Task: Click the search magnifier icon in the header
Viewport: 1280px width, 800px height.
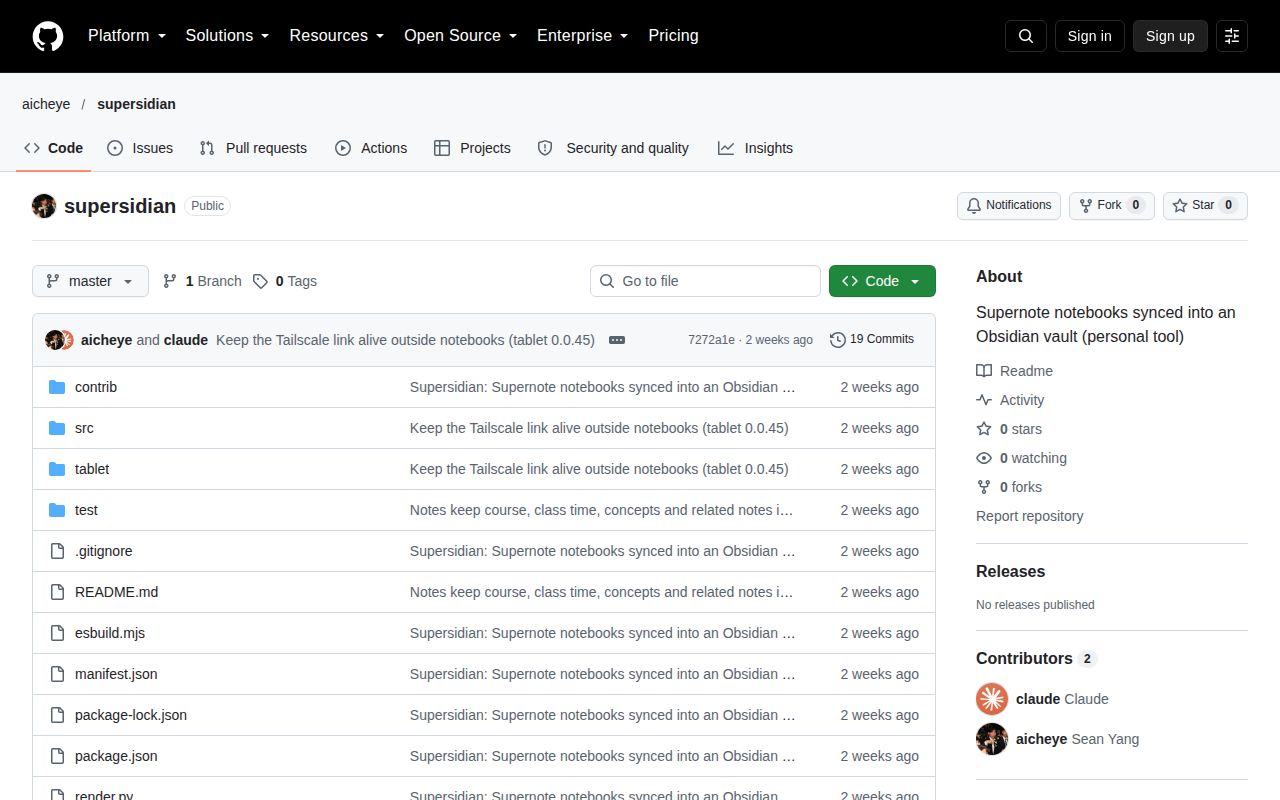Action: coord(1026,36)
